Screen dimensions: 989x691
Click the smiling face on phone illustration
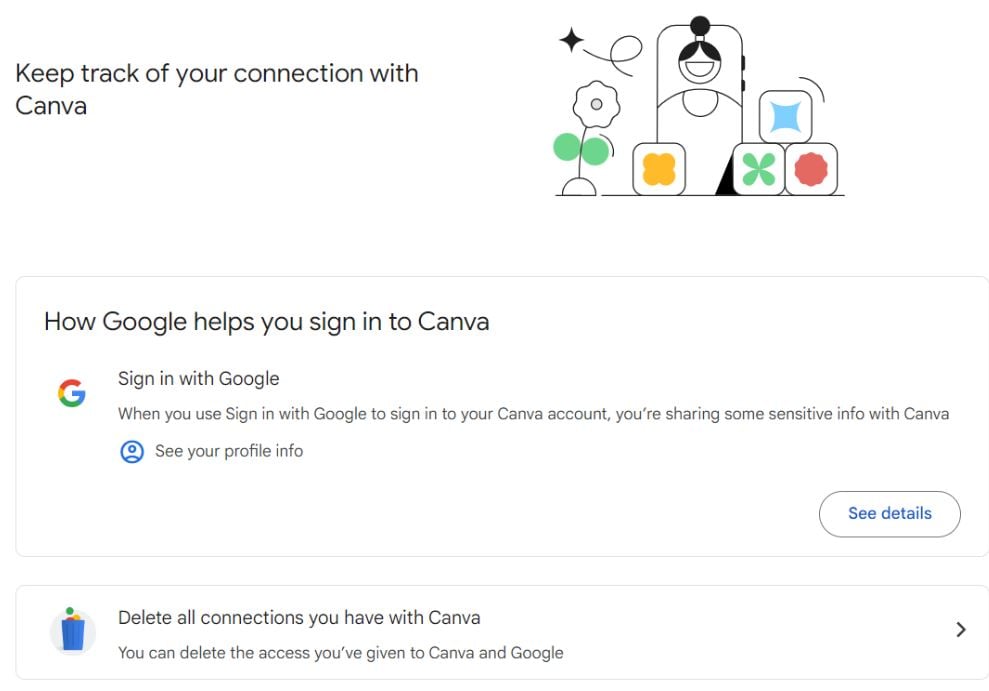(699, 61)
